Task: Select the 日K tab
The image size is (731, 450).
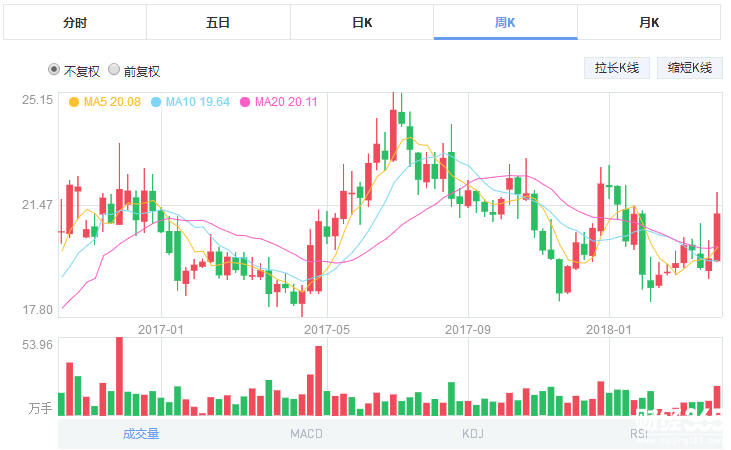Action: [x=362, y=22]
